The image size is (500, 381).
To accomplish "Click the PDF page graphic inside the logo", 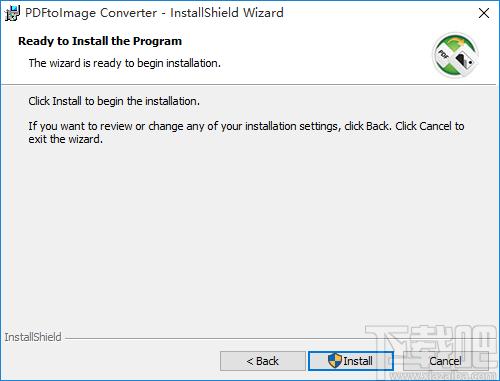I will [x=444, y=54].
